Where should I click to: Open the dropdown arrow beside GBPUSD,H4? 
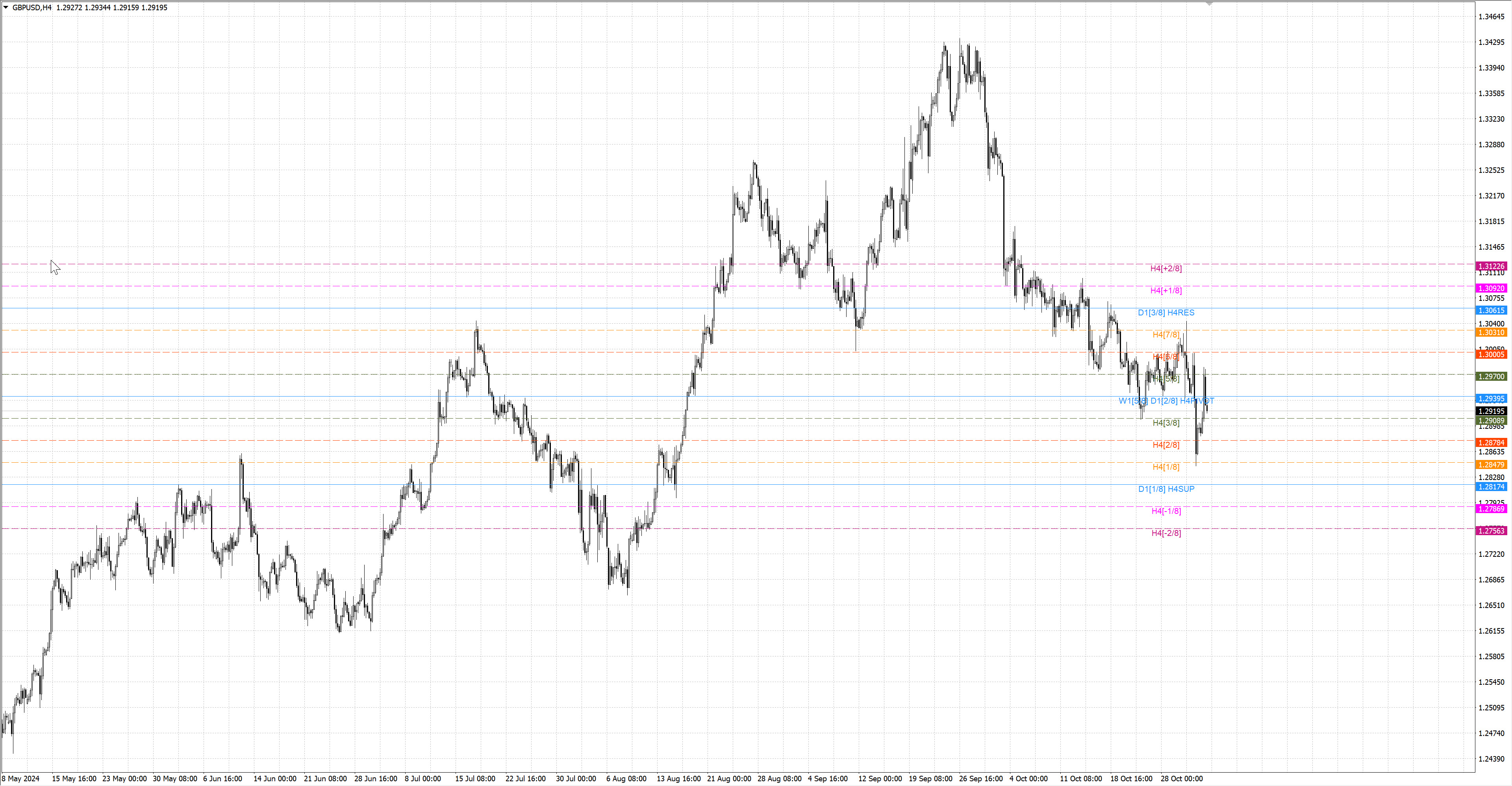[6, 7]
